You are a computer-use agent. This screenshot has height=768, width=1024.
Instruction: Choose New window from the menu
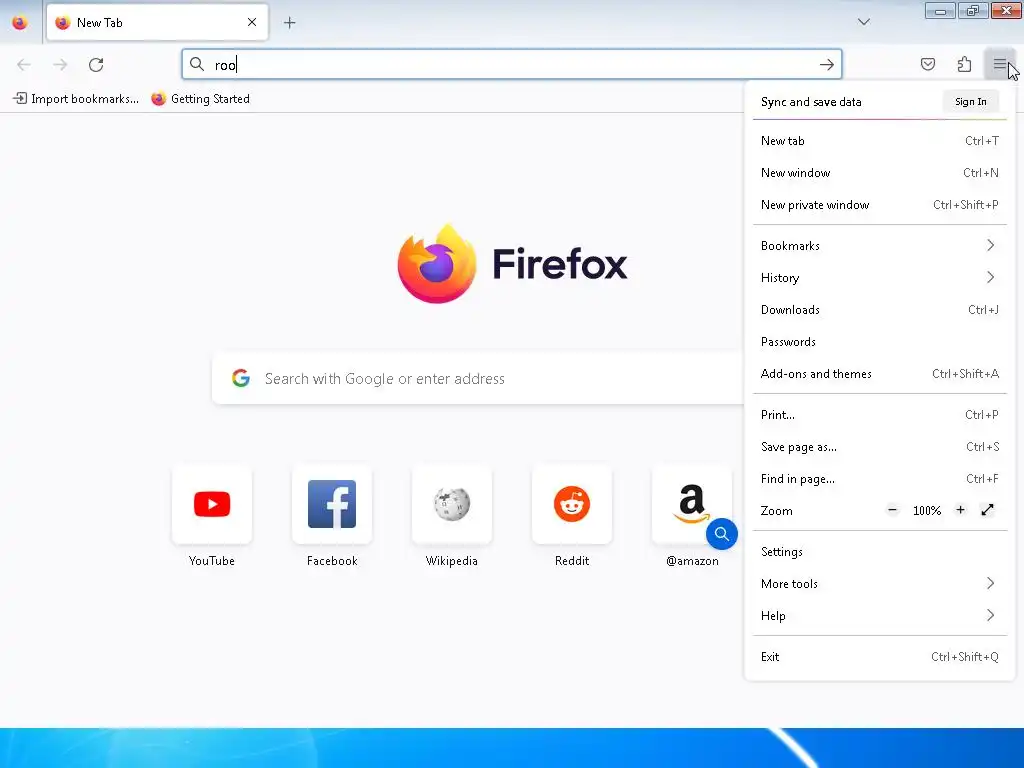880,173
